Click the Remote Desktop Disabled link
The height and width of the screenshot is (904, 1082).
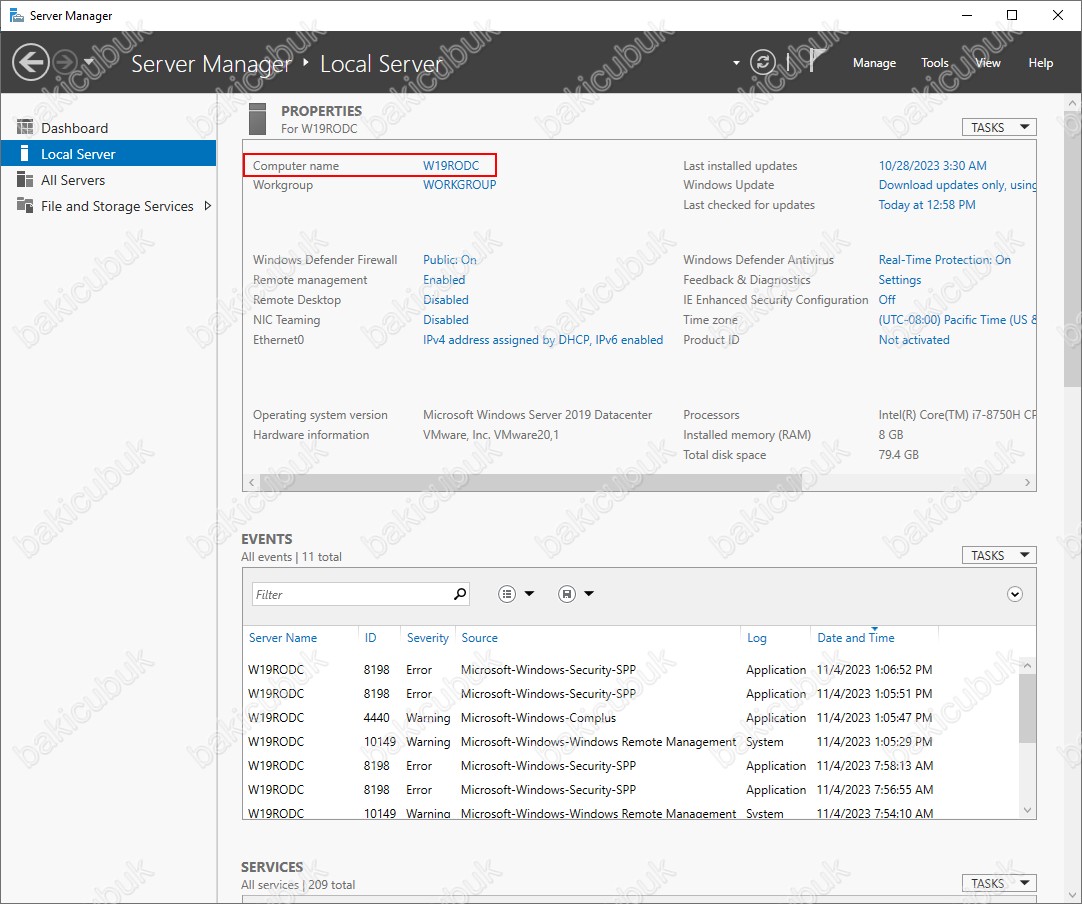[446, 299]
